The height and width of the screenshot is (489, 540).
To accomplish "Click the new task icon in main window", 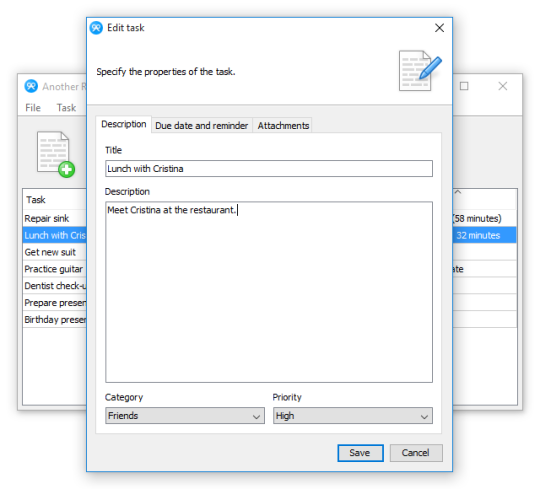I will coord(56,154).
